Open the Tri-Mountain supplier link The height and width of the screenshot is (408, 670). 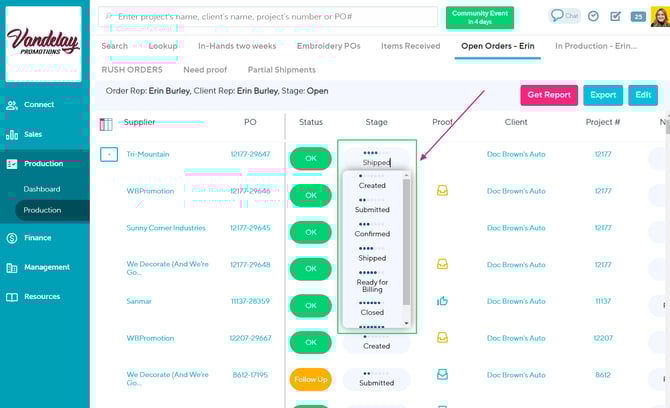(148, 154)
